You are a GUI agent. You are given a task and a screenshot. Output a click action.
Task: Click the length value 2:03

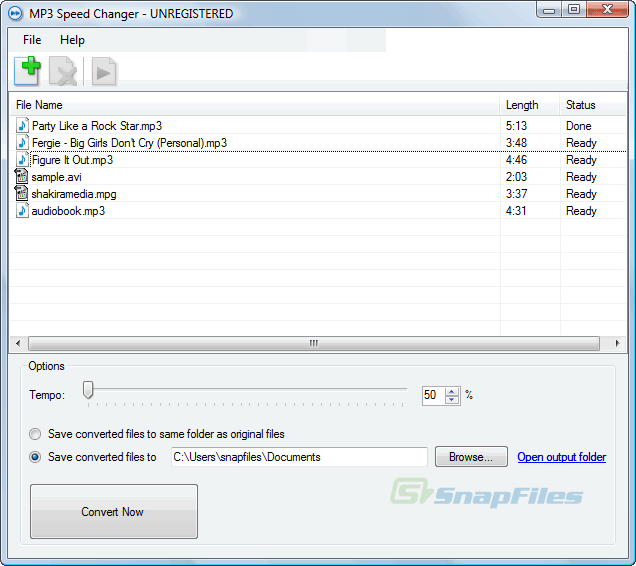(516, 177)
